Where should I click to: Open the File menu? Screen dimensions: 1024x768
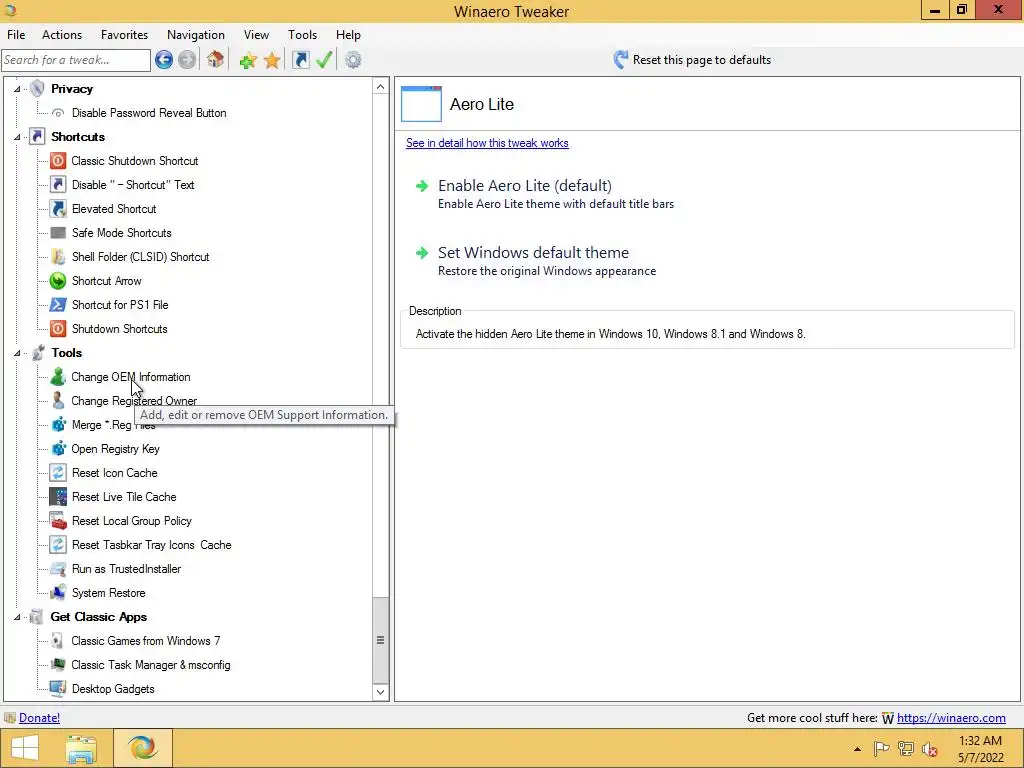16,35
